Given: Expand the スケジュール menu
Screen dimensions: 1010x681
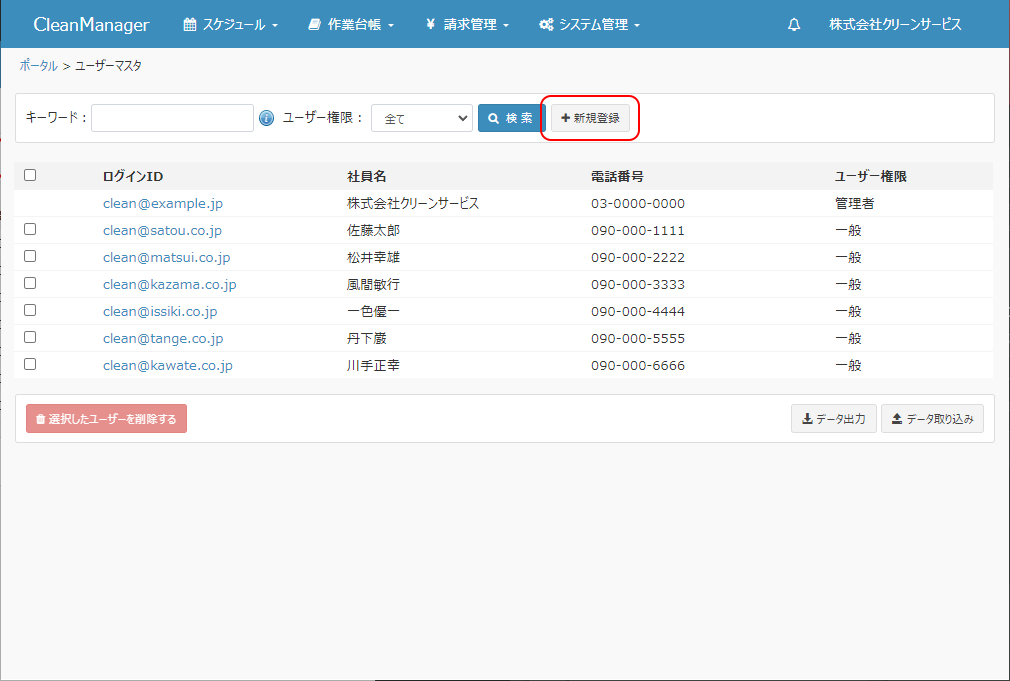Looking at the screenshot, I should point(230,25).
